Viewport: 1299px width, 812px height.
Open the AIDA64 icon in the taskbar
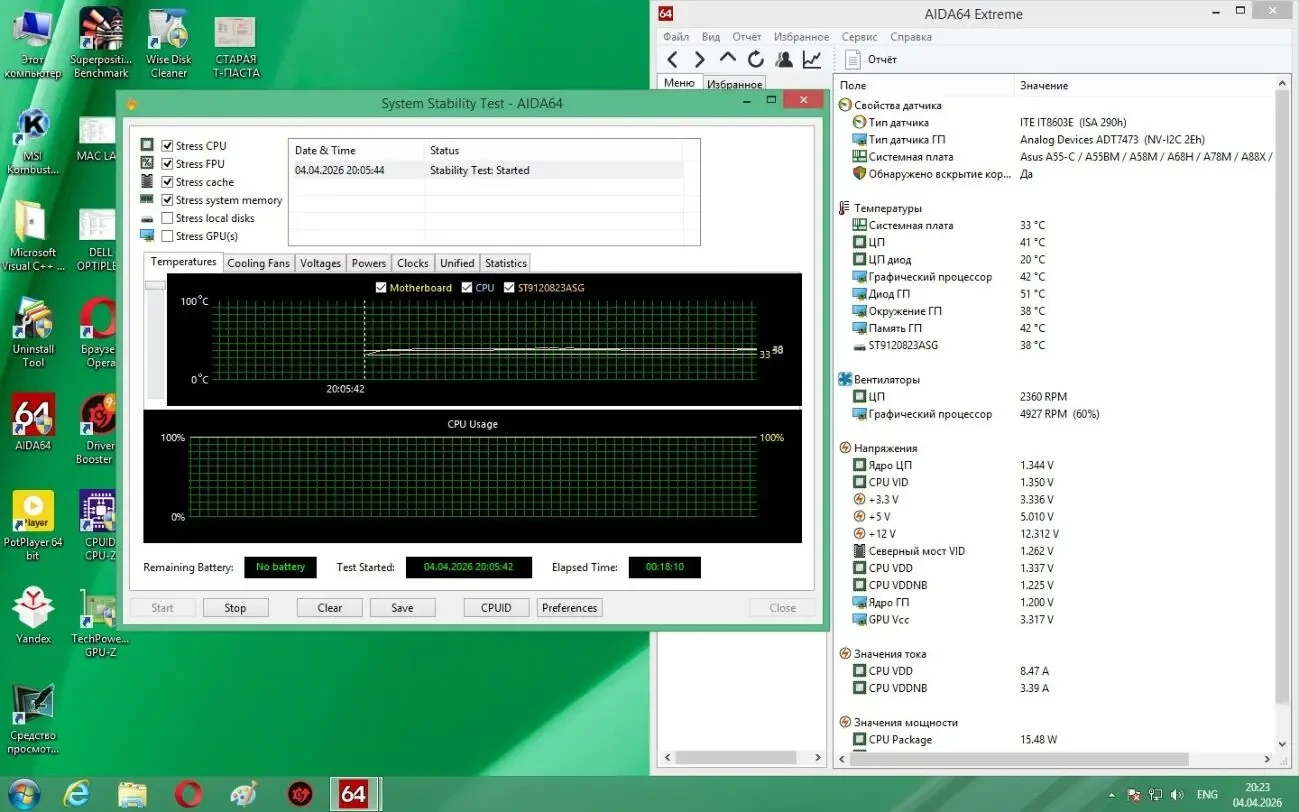355,792
